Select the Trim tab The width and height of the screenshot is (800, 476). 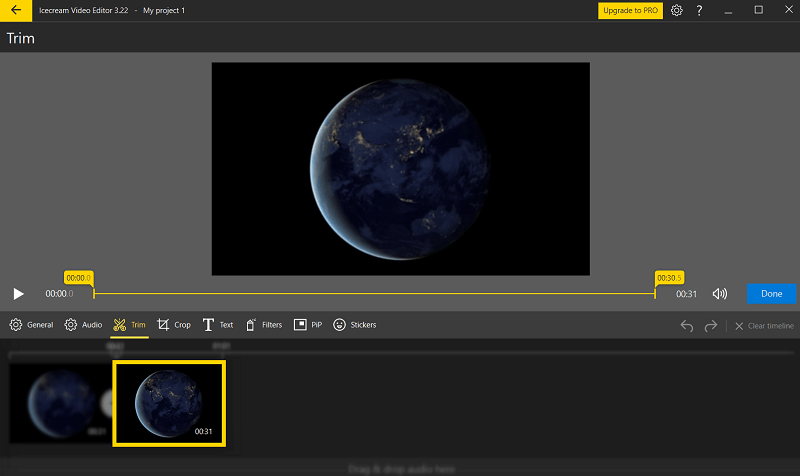coord(129,325)
